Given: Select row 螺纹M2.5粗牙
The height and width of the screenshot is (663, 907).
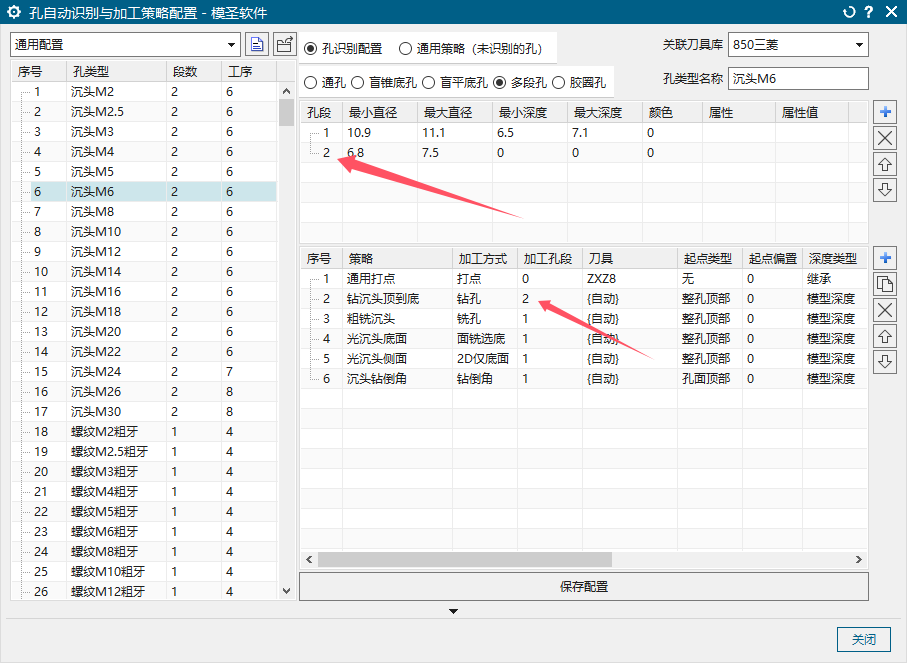Looking at the screenshot, I should 144,451.
